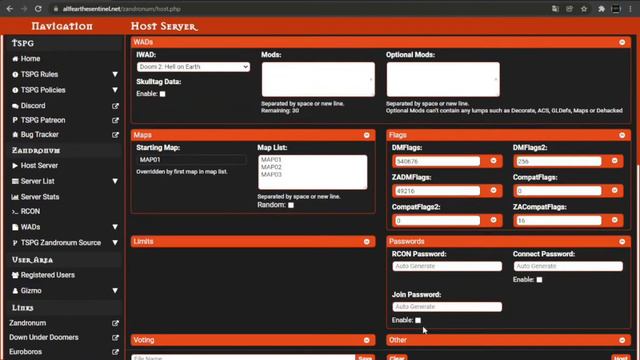Viewport: 640px width, 360px height.
Task: Open the Zandronum external link icon
Action: pos(116,323)
